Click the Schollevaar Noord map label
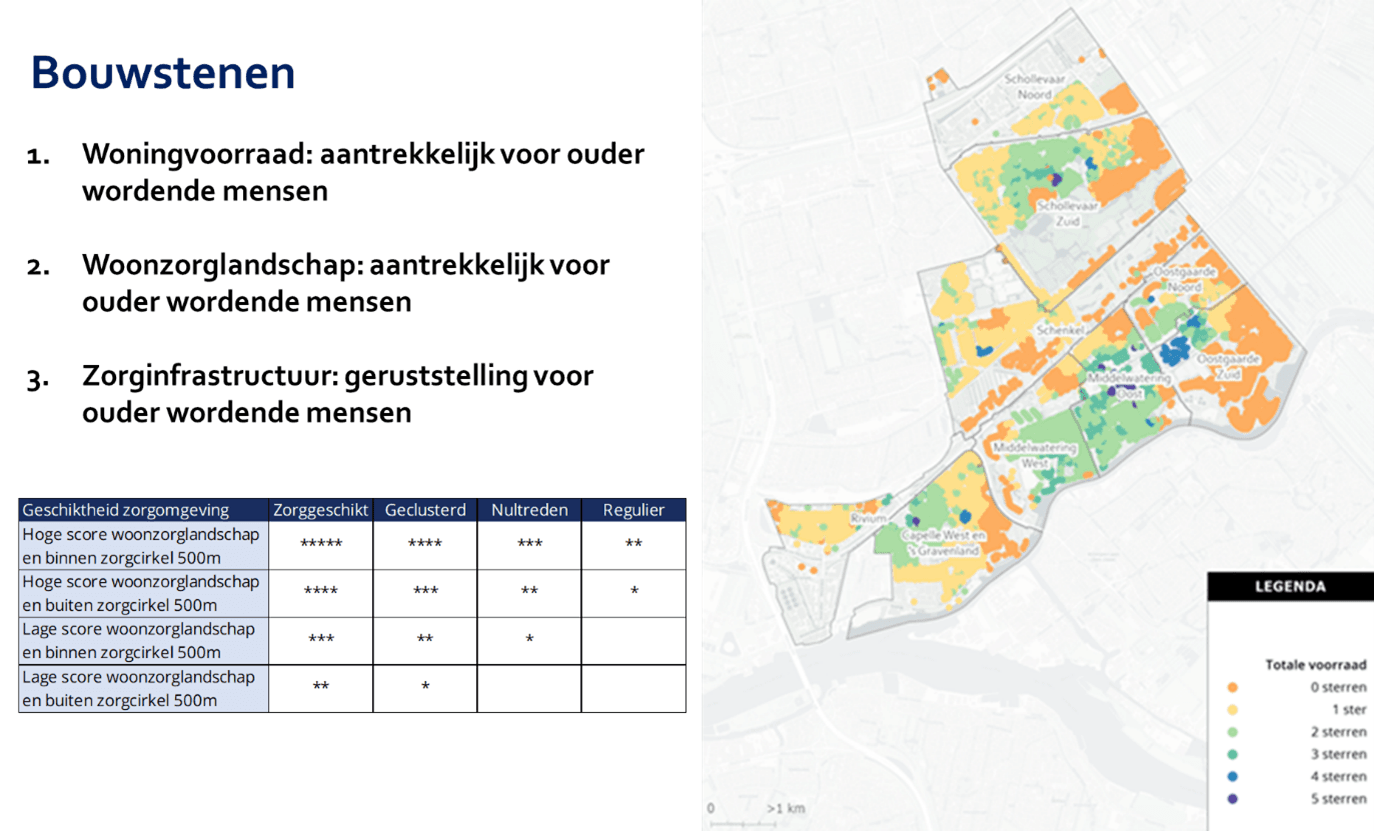1374x831 pixels. [x=1034, y=86]
